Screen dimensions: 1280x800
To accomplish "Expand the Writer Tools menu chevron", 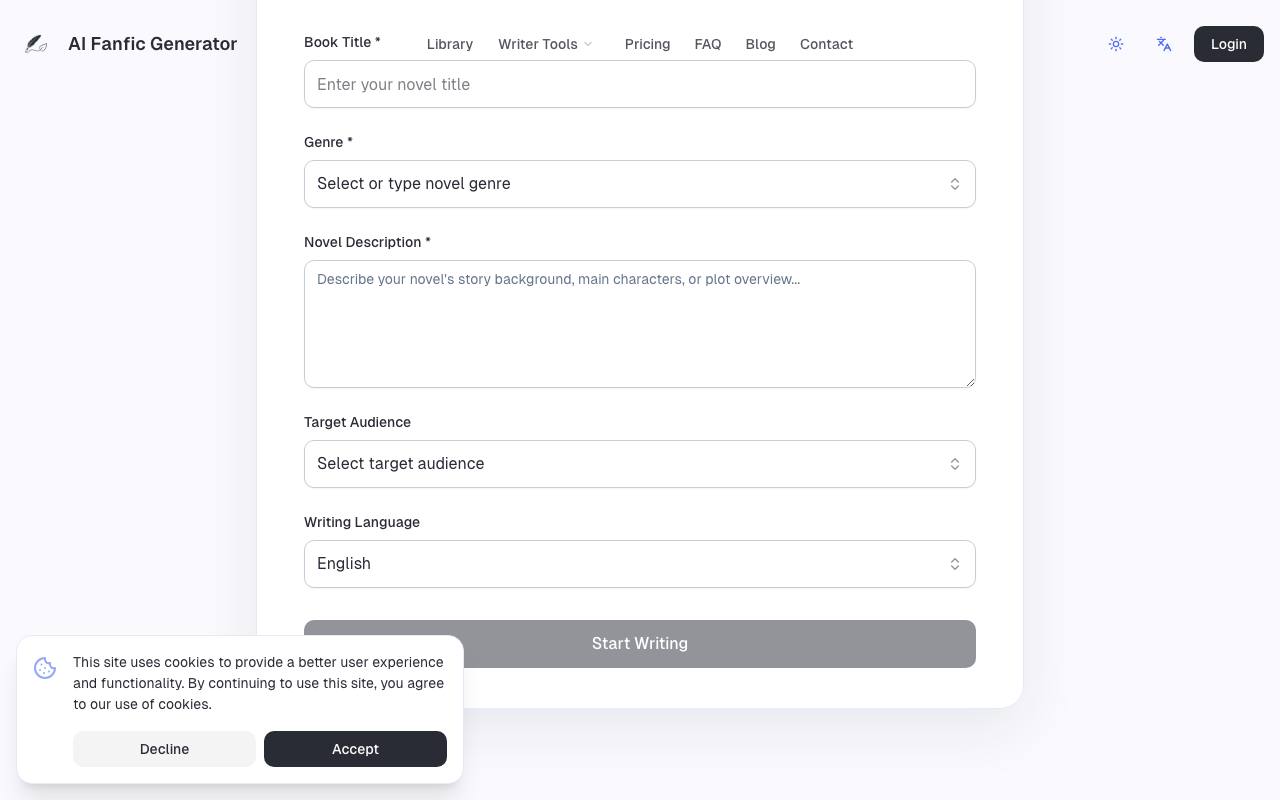I will coord(588,44).
